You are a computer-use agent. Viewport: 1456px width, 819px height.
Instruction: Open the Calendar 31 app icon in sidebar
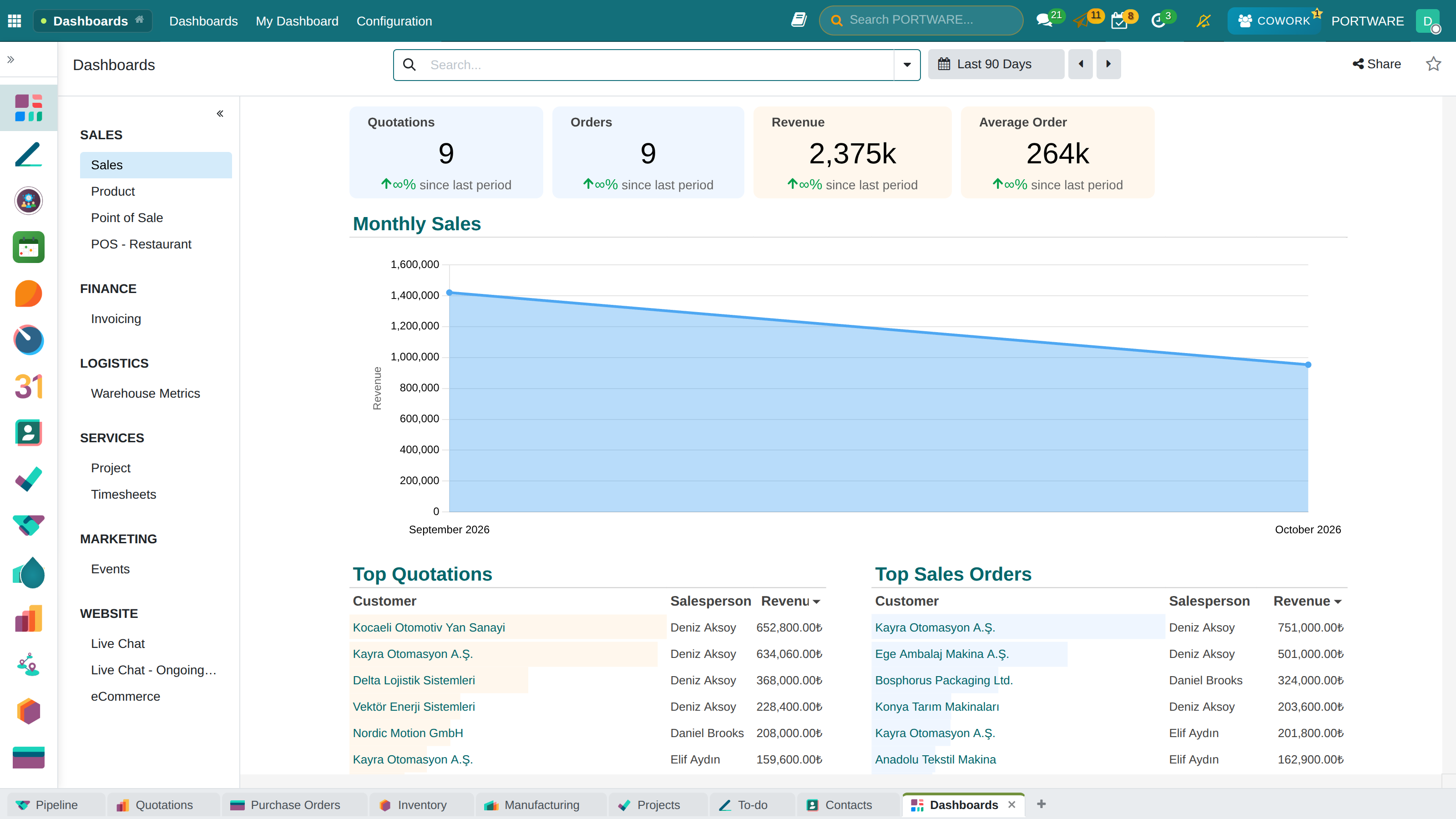tap(28, 387)
